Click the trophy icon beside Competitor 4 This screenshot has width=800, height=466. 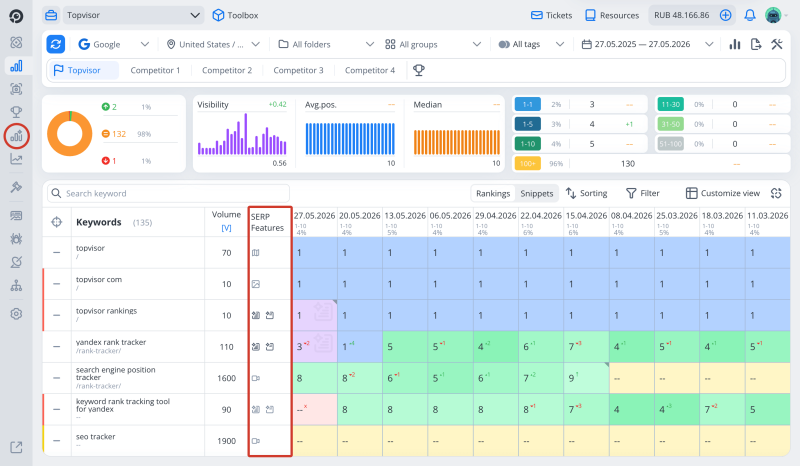419,70
